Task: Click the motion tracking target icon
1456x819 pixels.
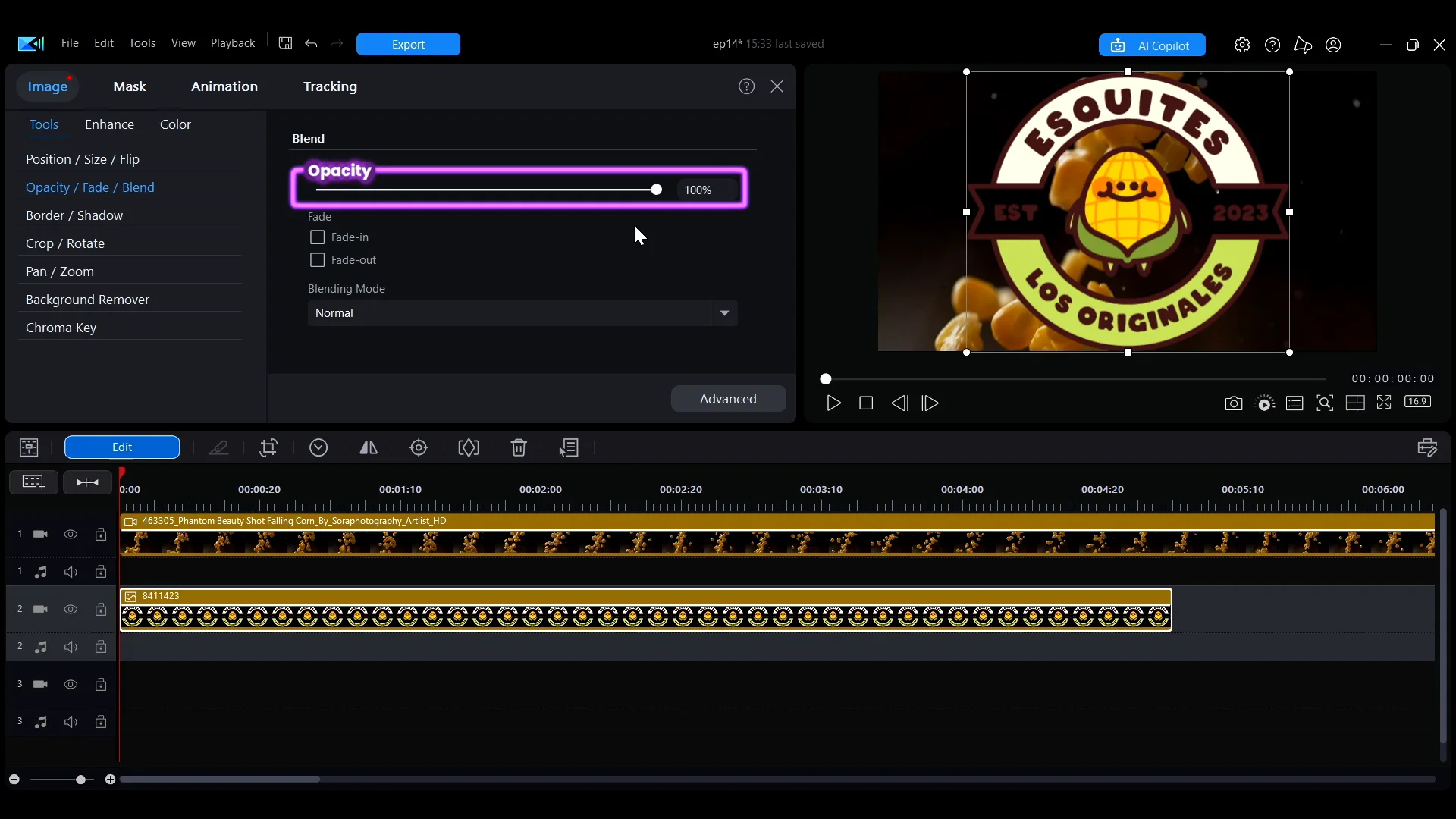Action: click(419, 447)
